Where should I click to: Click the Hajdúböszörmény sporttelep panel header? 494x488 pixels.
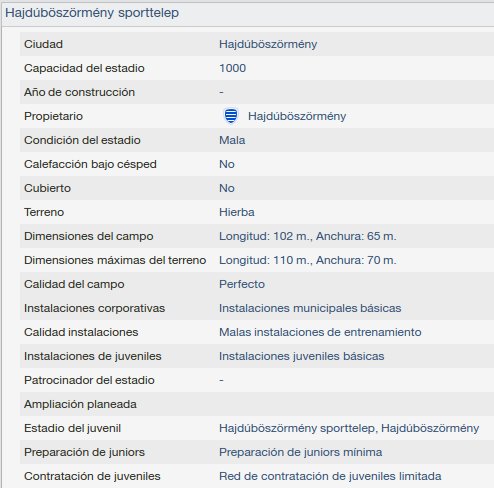[x=248, y=13]
